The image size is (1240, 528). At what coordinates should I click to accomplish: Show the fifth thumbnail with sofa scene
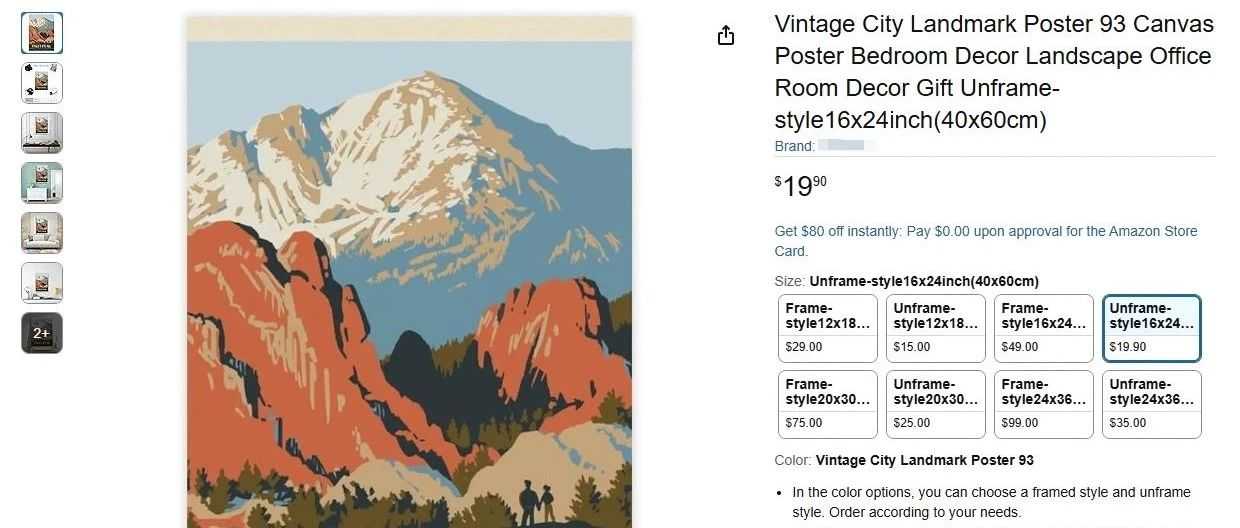tap(42, 233)
